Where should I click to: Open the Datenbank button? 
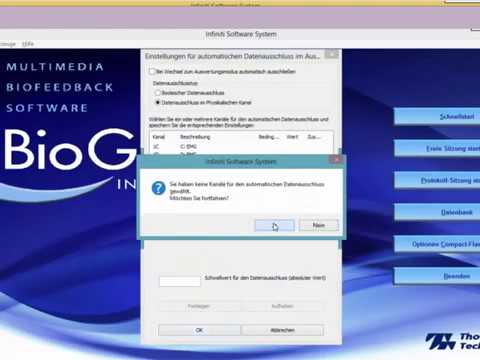pos(437,212)
